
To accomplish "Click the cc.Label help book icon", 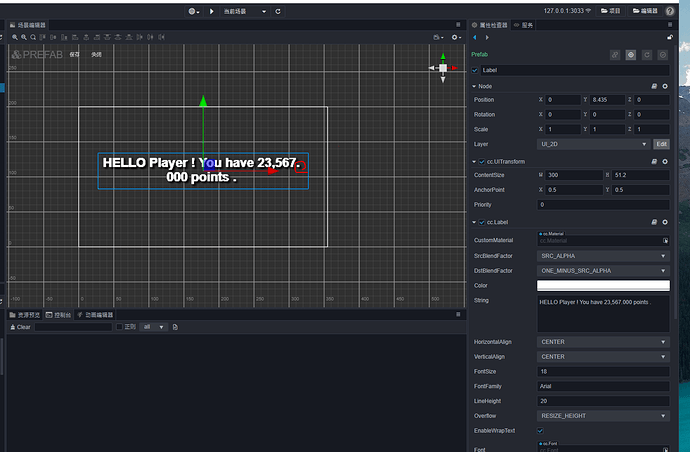I will (654, 222).
